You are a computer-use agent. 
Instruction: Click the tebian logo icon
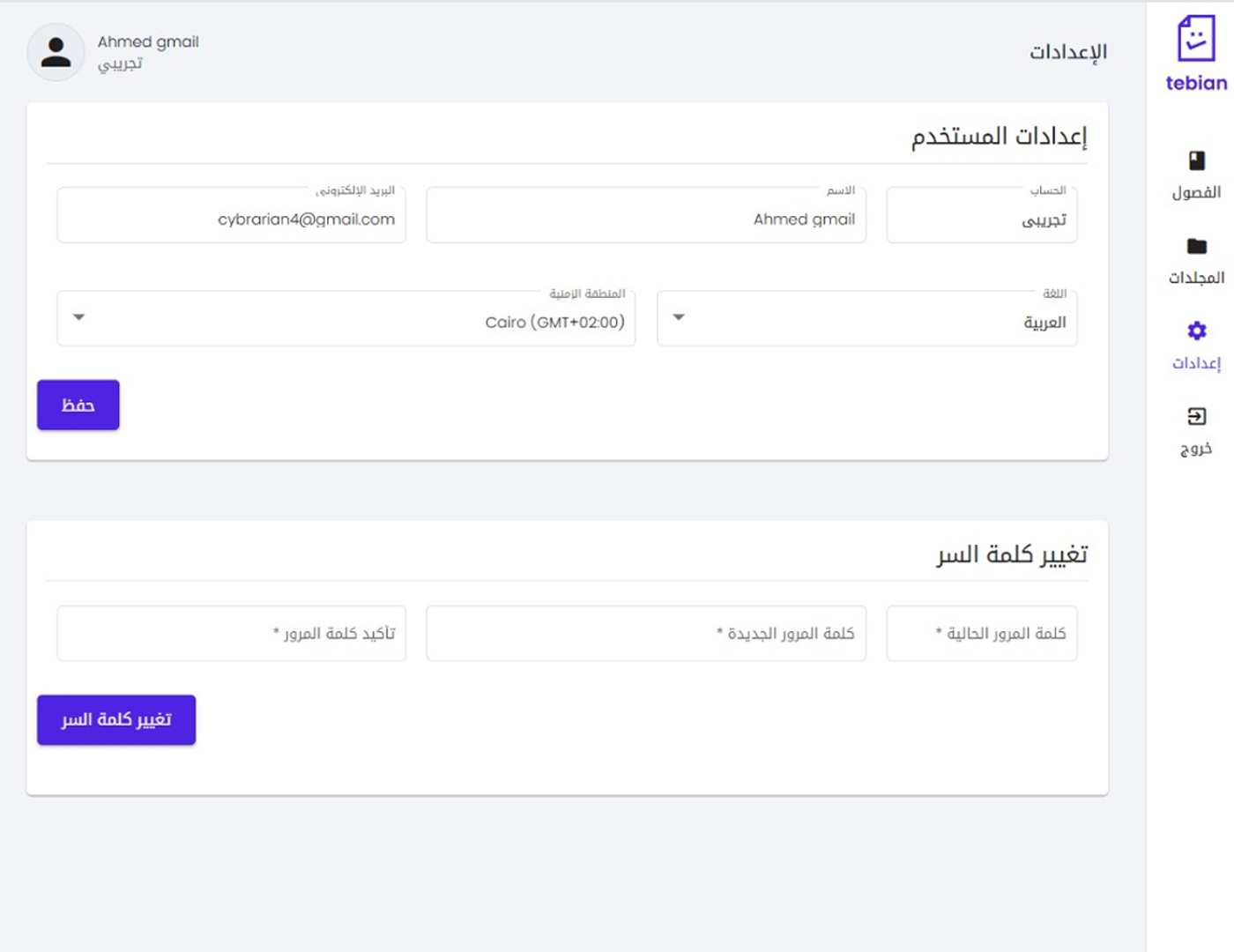click(x=1196, y=38)
